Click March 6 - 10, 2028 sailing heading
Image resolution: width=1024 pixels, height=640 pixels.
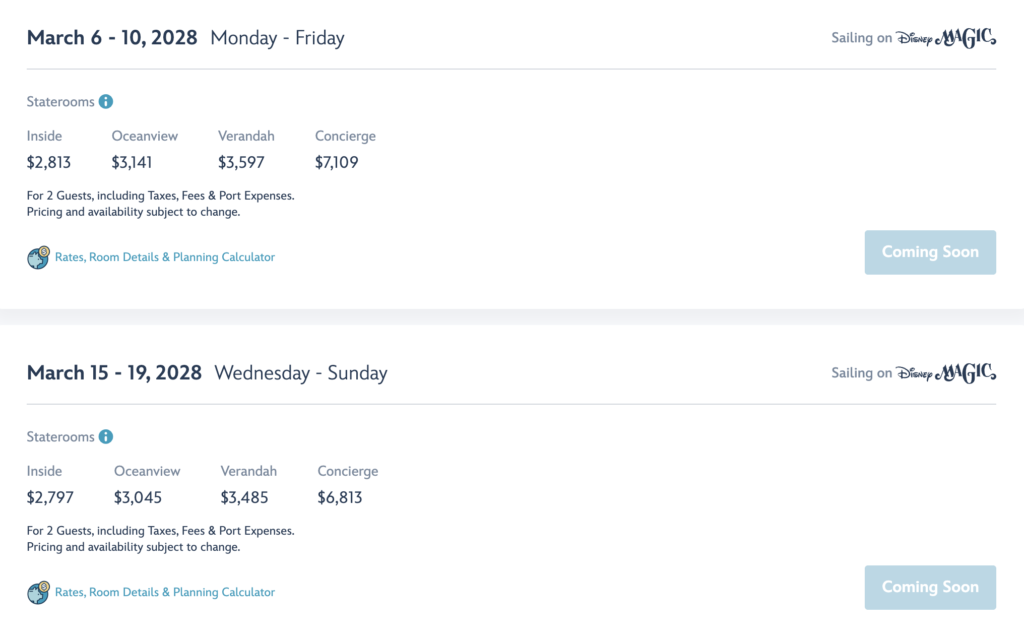click(x=112, y=38)
